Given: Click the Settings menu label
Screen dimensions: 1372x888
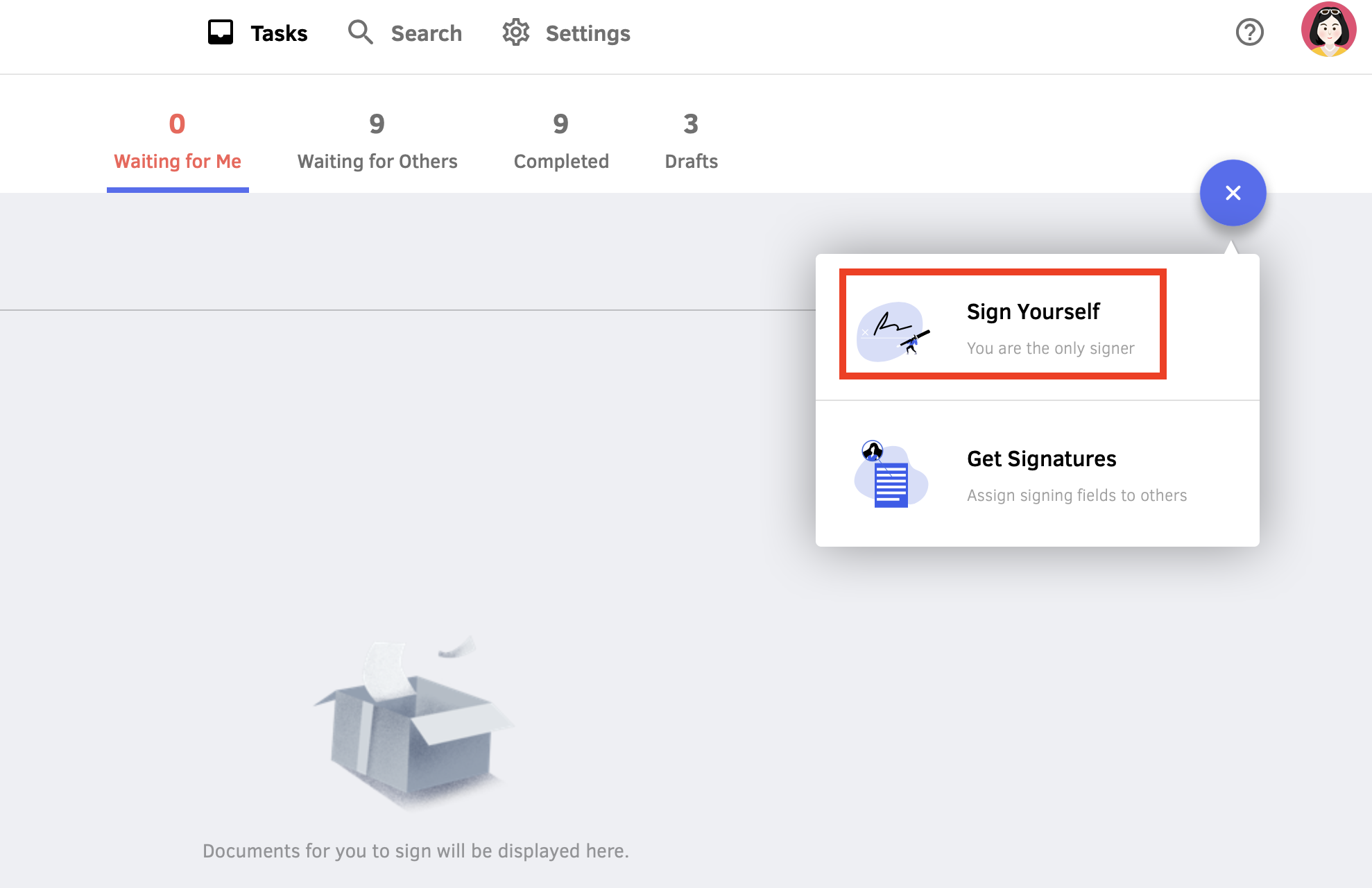Looking at the screenshot, I should (x=588, y=33).
